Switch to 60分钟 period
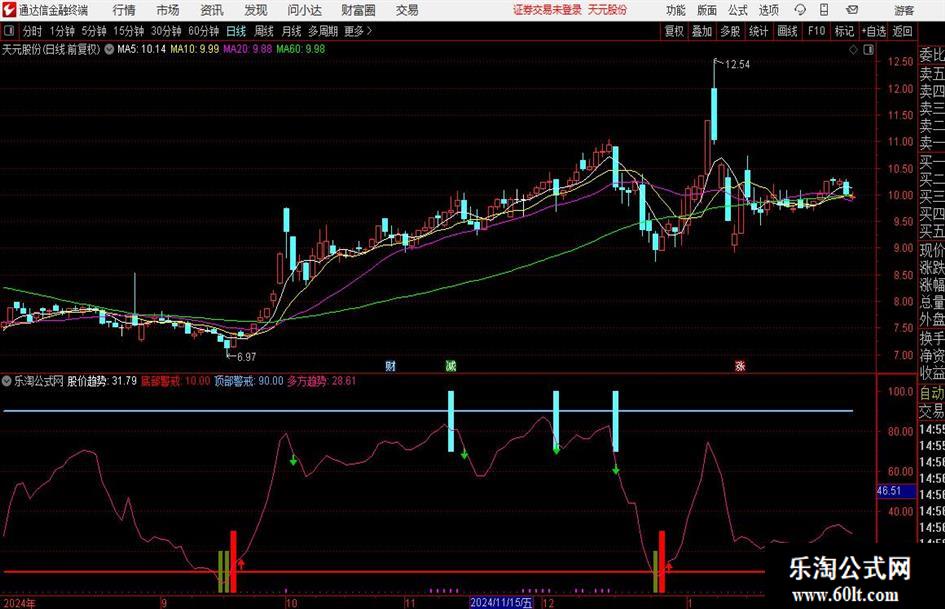Screen dimensions: 945x609 coord(203,31)
